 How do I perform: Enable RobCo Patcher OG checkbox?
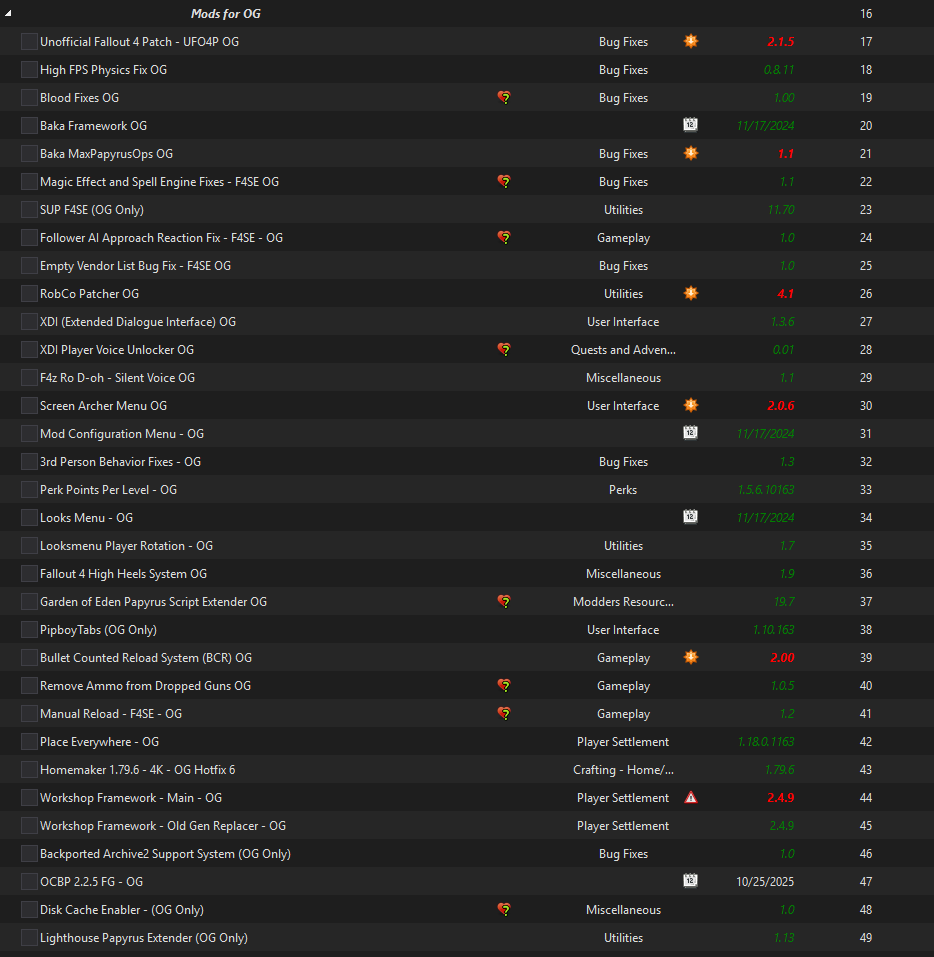pyautogui.click(x=29, y=294)
